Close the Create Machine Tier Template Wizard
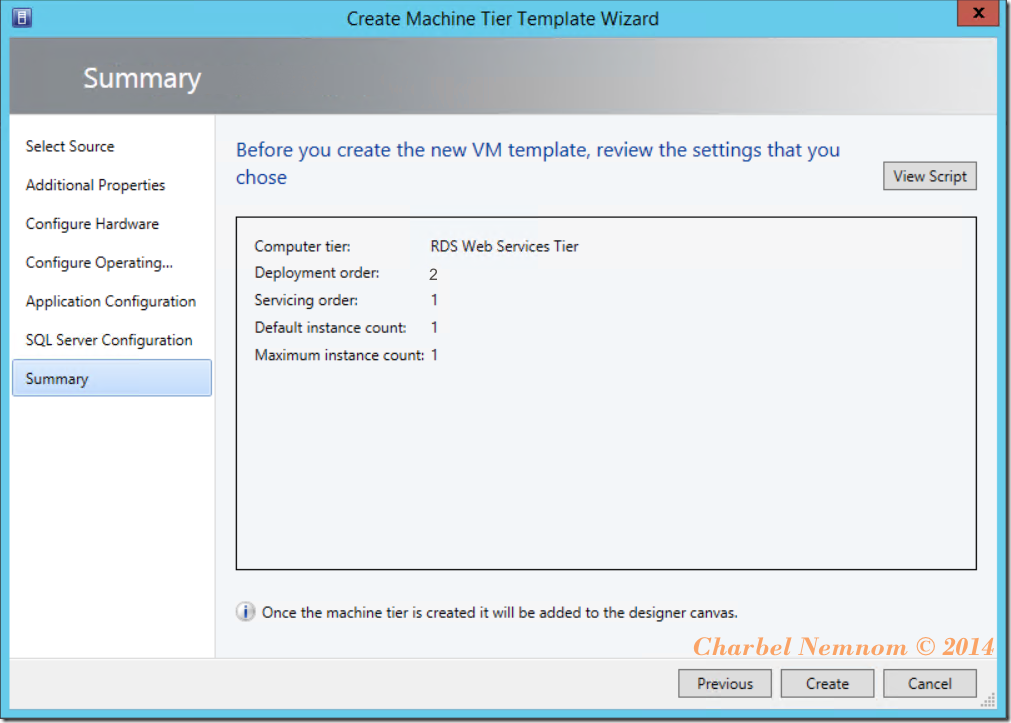The image size is (1011, 723). pos(977,14)
